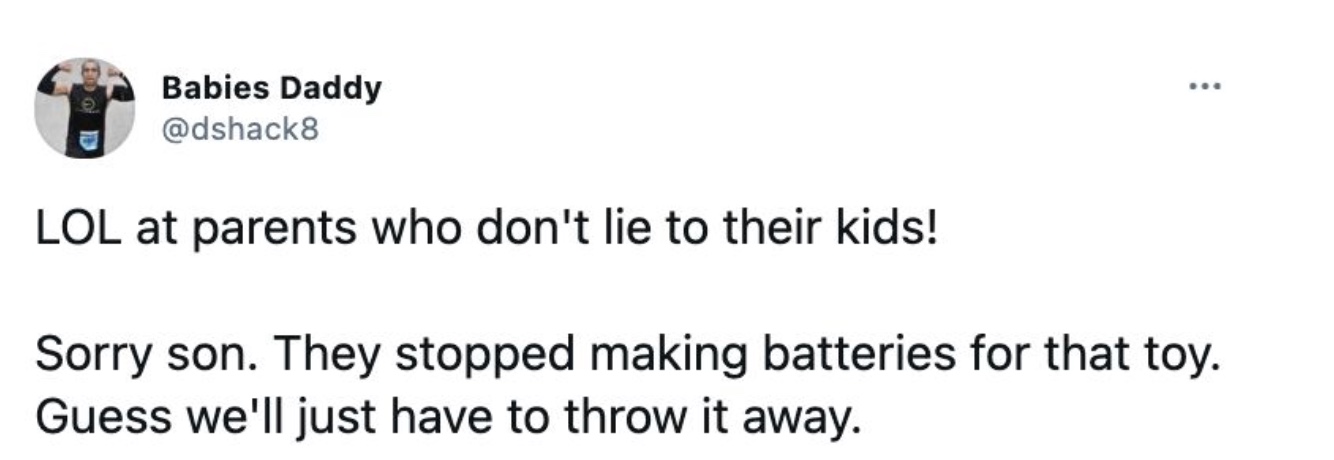Click the sentence starting "Sorry son."

629,355
